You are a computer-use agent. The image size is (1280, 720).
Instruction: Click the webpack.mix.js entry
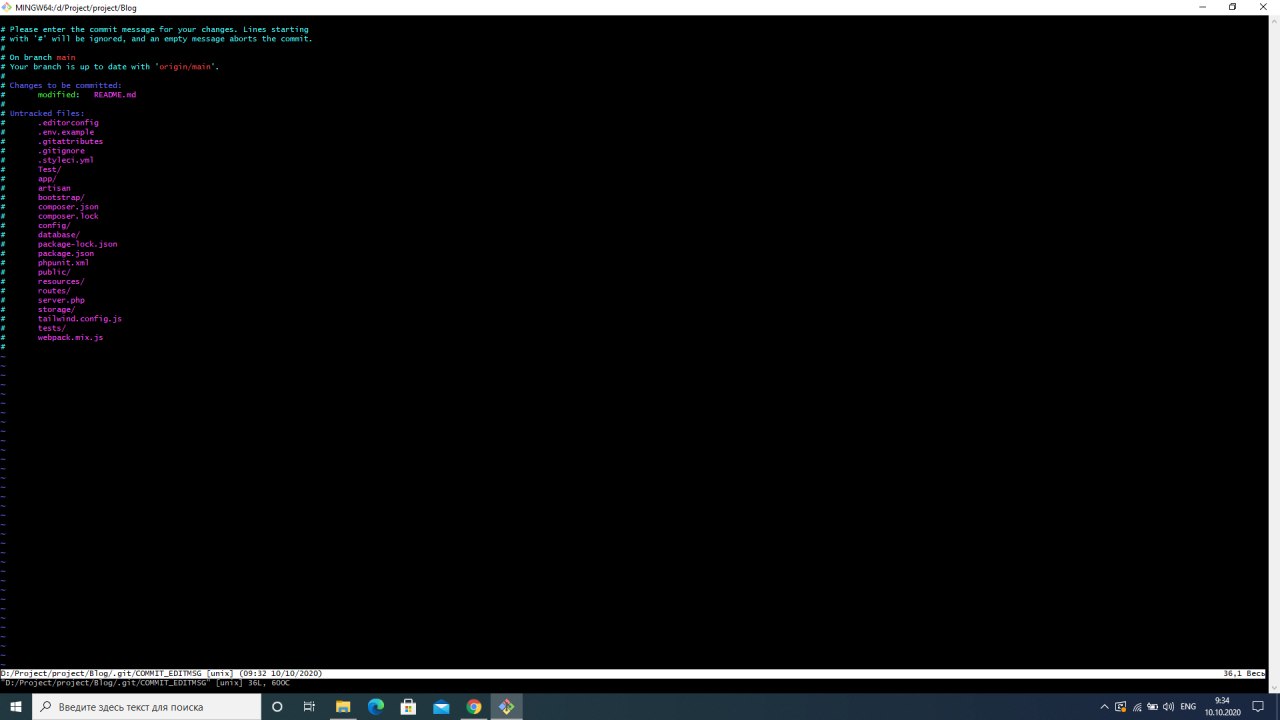[x=70, y=337]
